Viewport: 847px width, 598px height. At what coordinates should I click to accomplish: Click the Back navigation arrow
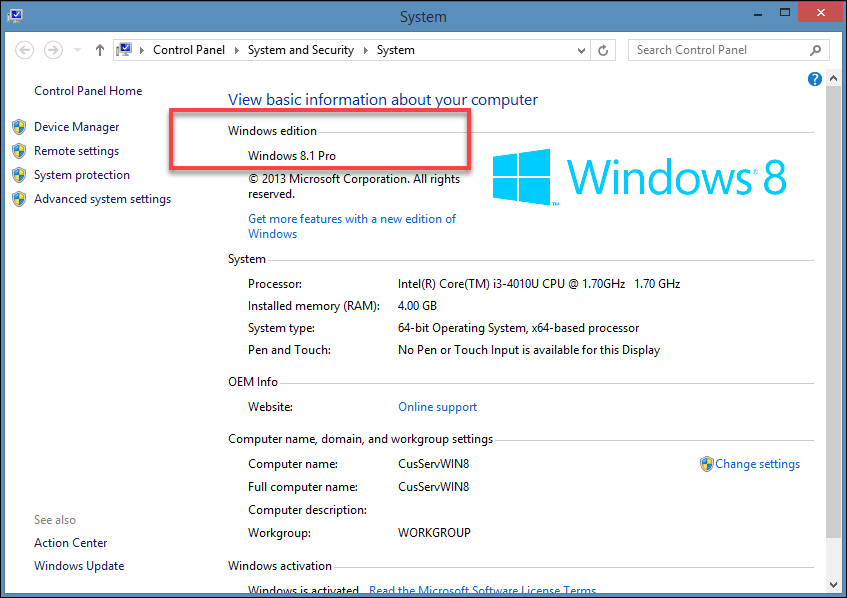point(24,50)
